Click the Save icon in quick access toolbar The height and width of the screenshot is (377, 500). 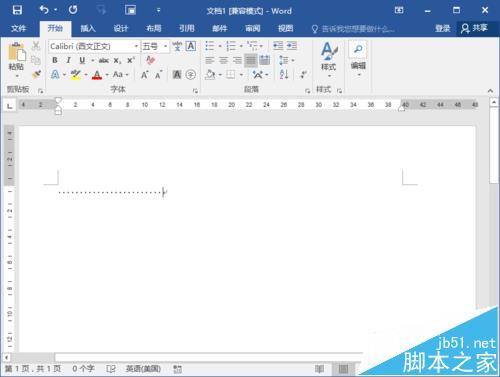pyautogui.click(x=17, y=10)
